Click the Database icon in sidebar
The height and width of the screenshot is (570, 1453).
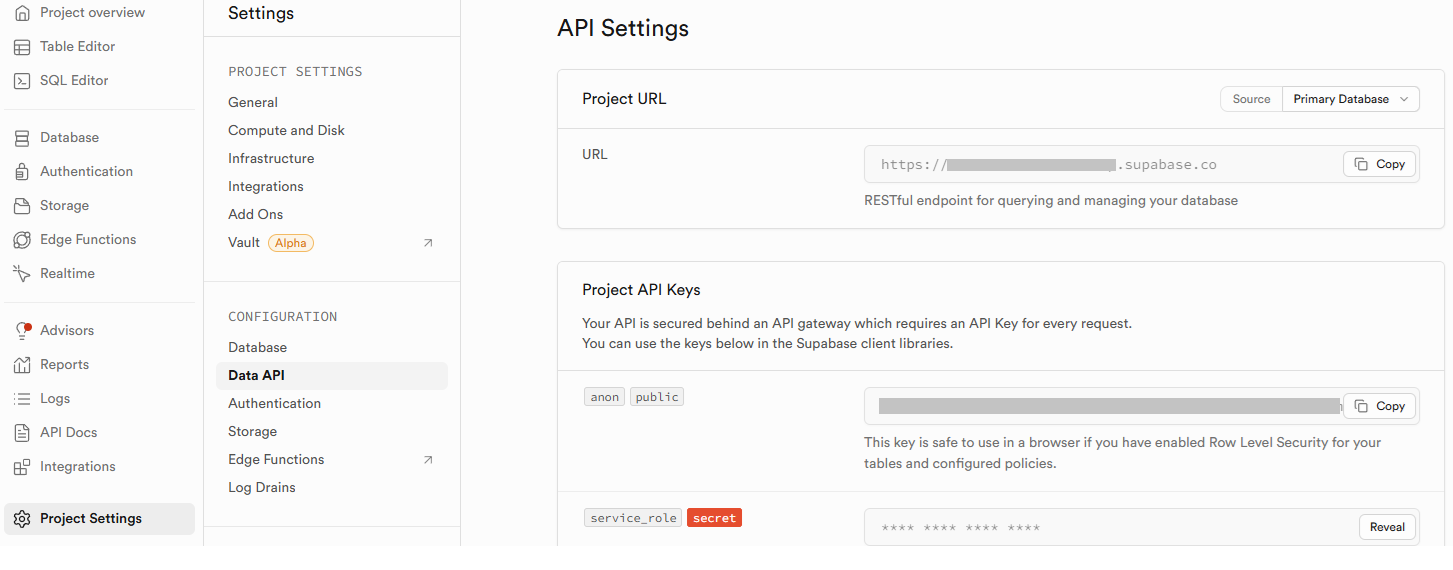pos(22,138)
